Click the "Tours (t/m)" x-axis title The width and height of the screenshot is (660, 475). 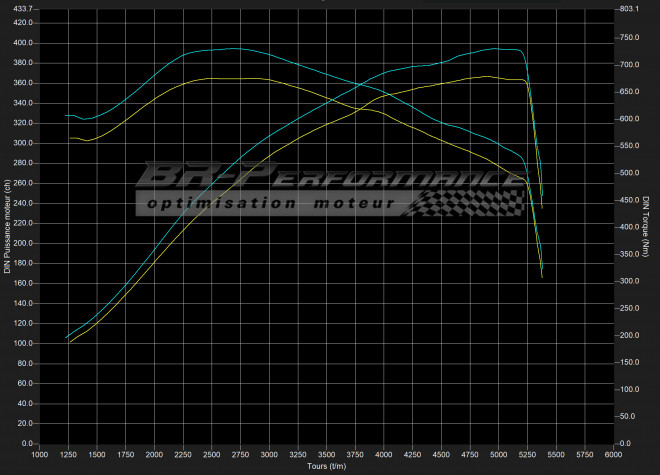point(326,466)
